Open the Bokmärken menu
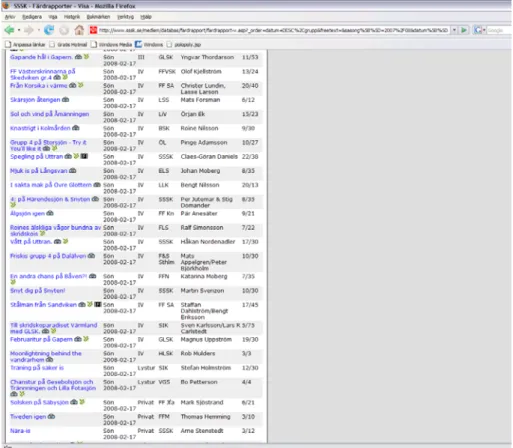Screen dimensions: 513x448 pyautogui.click(x=98, y=17)
